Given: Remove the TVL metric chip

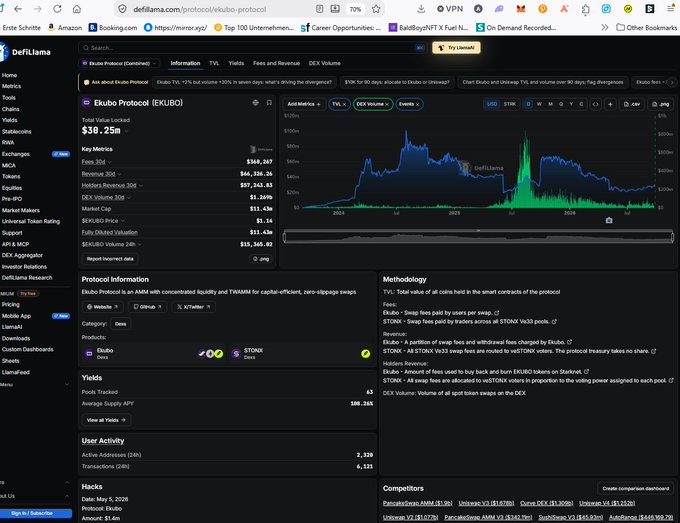Looking at the screenshot, I should pyautogui.click(x=344, y=105).
